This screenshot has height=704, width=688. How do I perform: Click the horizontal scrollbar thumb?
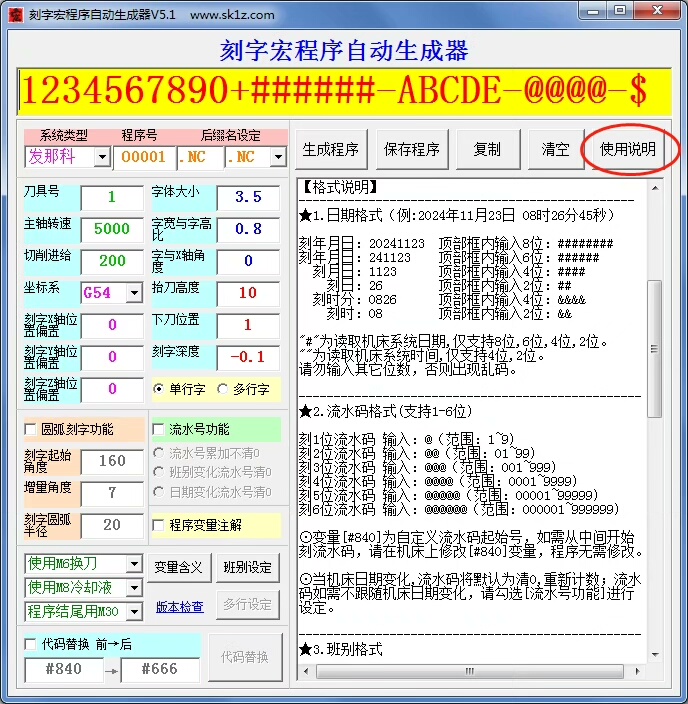tap(470, 672)
